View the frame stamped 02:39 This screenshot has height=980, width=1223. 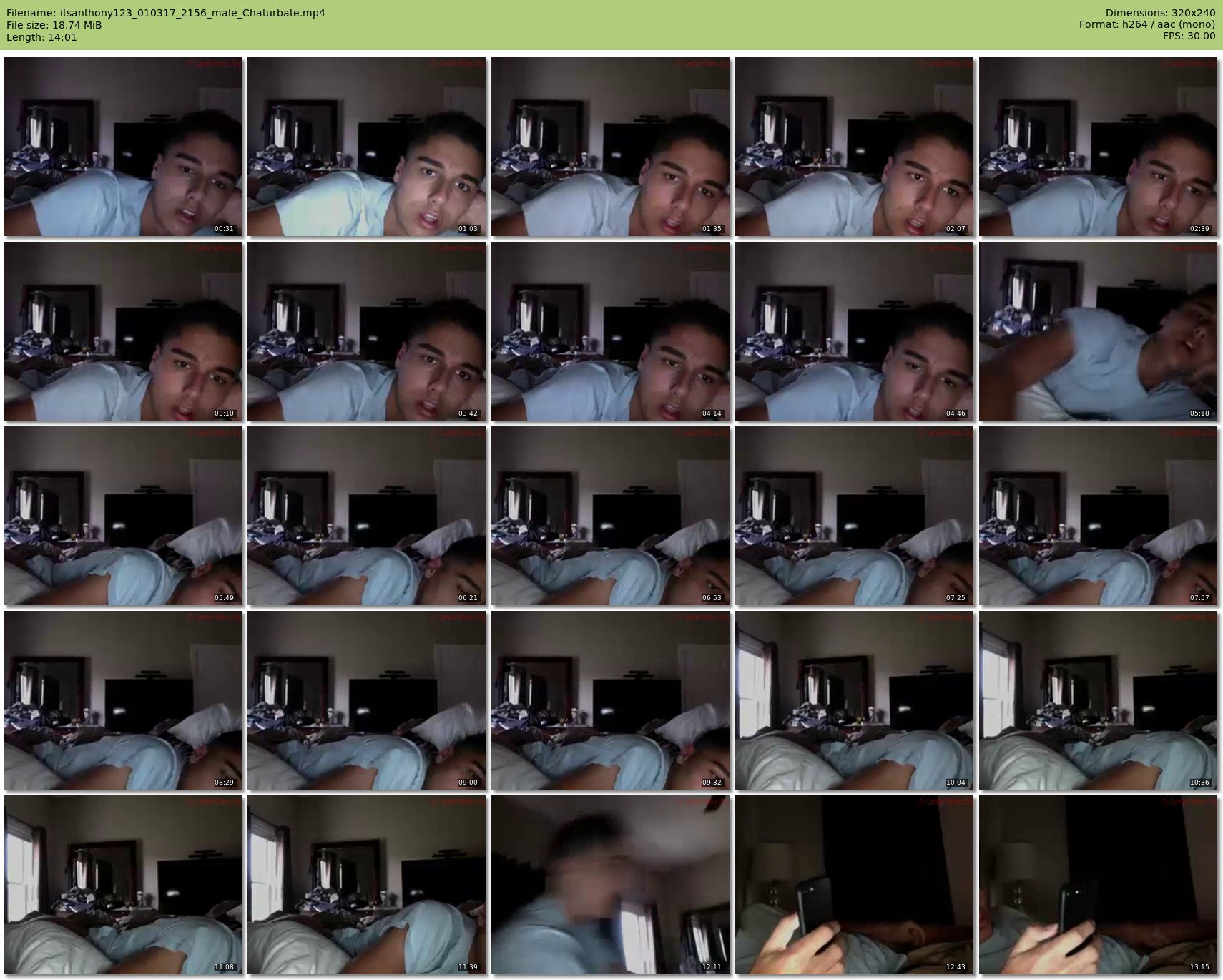pos(1099,147)
